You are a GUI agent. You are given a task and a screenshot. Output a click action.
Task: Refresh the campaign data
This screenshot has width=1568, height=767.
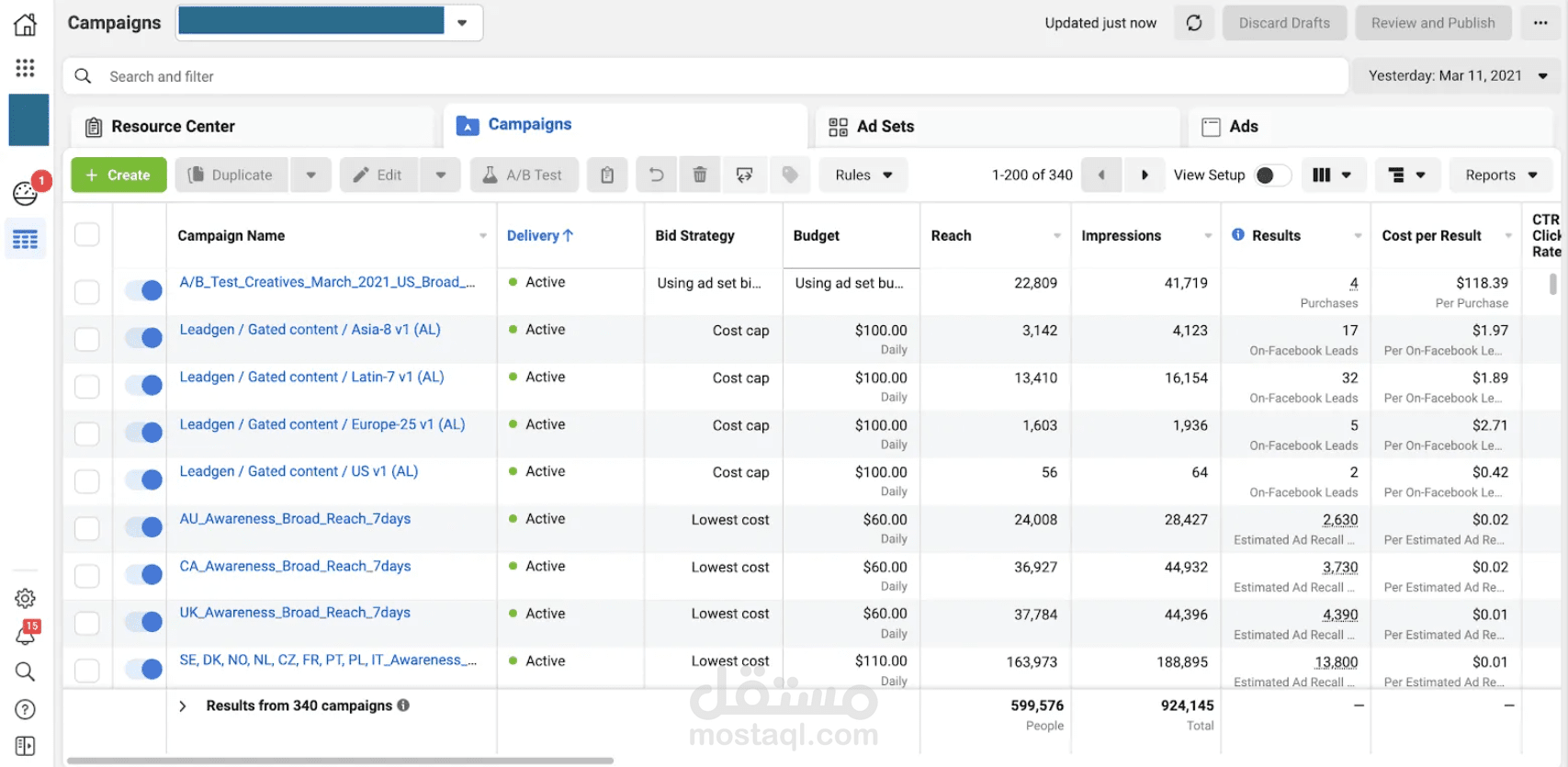click(x=1194, y=23)
